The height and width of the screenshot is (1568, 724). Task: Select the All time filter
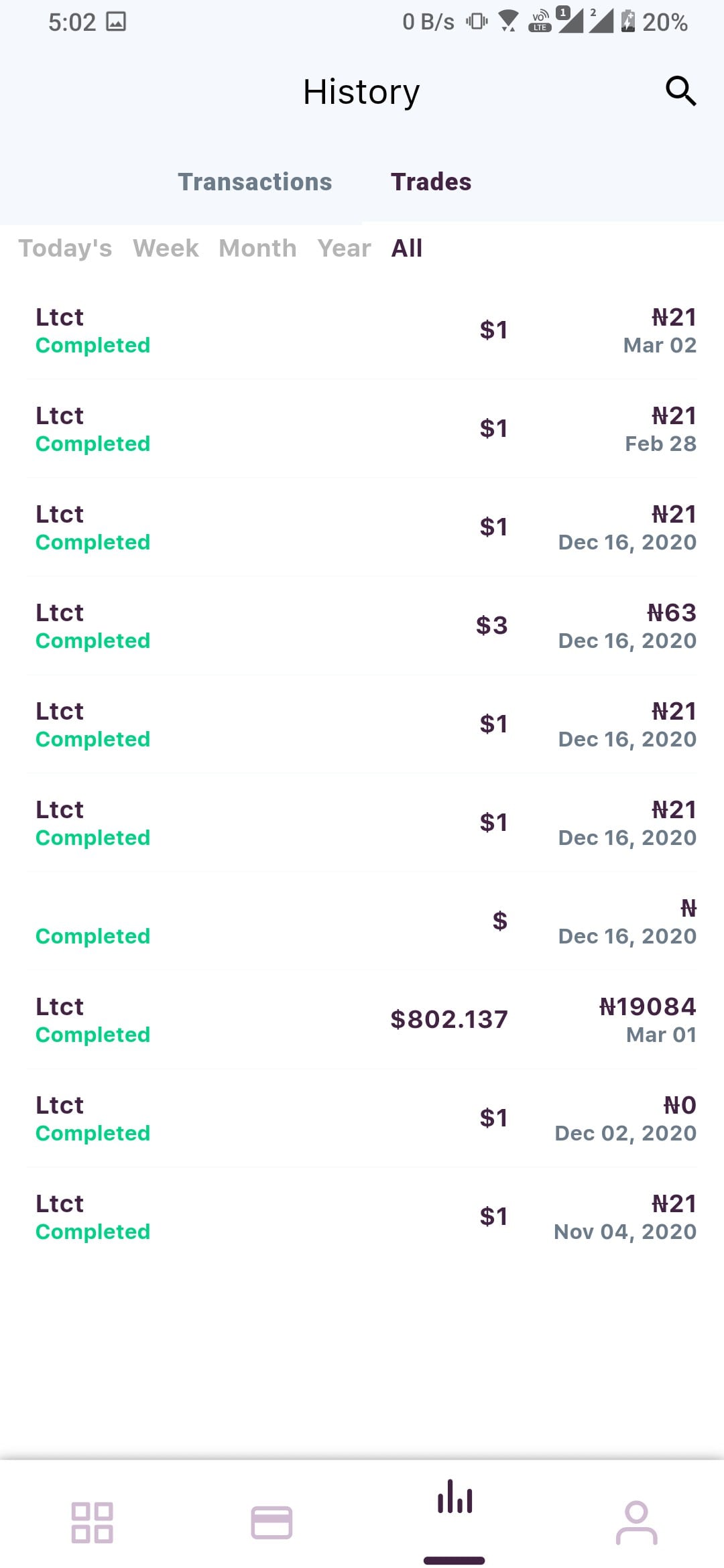point(407,248)
